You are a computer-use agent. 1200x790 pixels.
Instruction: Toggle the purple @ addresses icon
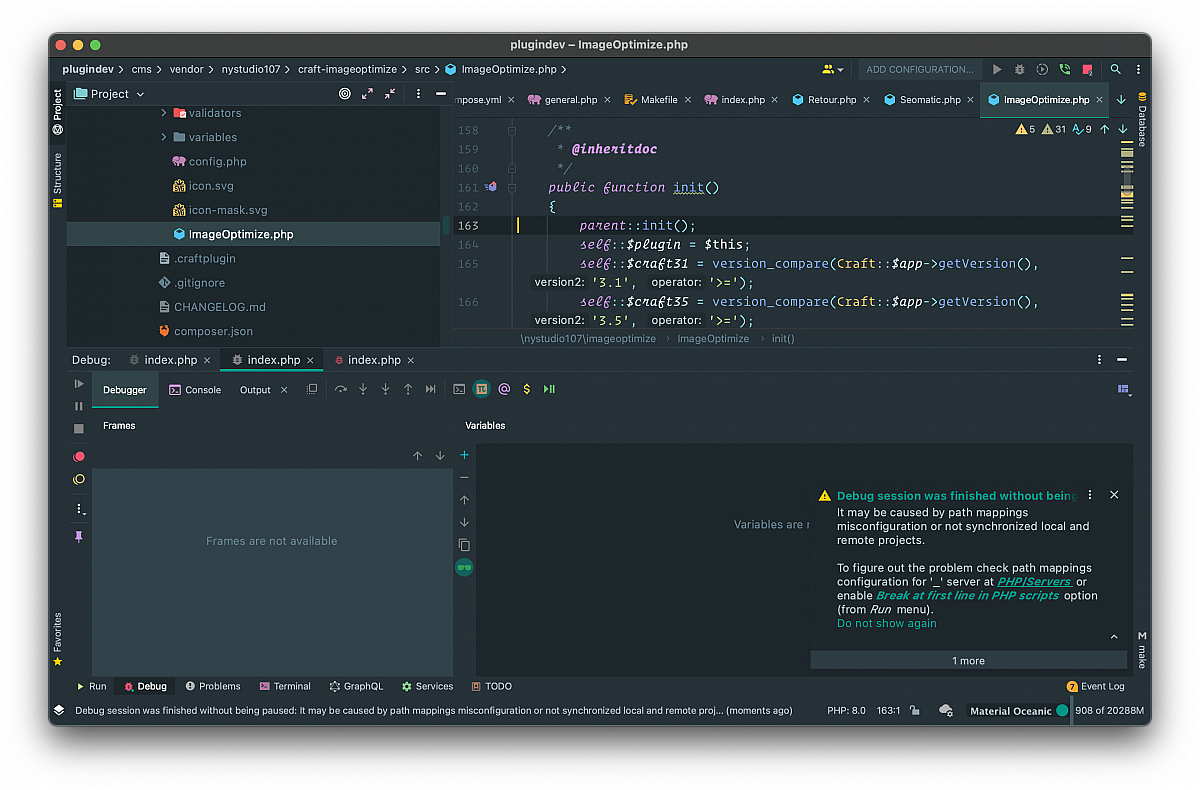(504, 389)
